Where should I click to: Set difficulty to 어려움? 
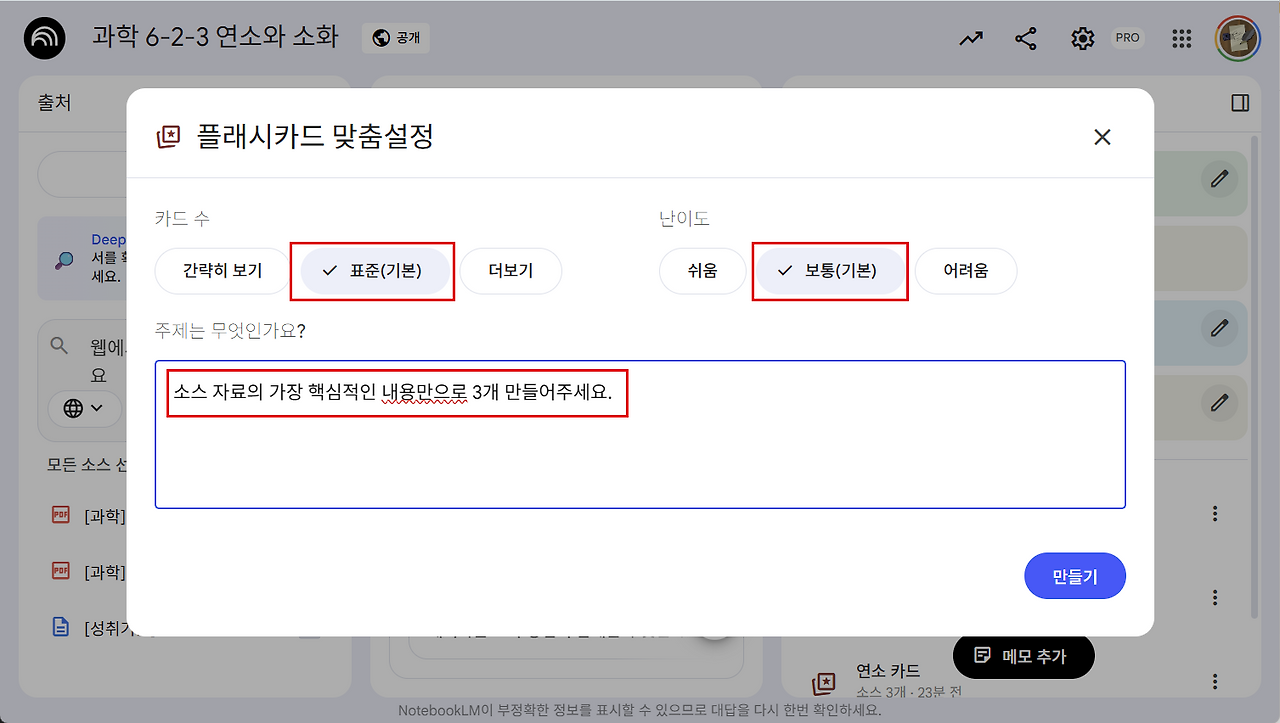[966, 270]
